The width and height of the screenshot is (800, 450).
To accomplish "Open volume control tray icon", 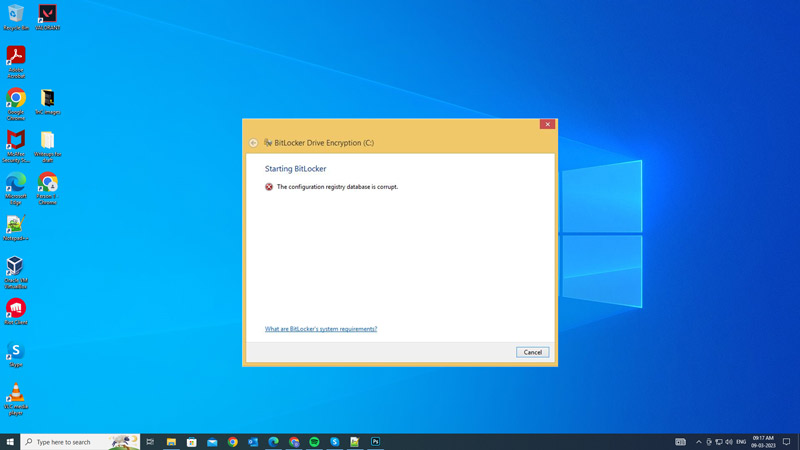I will pos(729,442).
